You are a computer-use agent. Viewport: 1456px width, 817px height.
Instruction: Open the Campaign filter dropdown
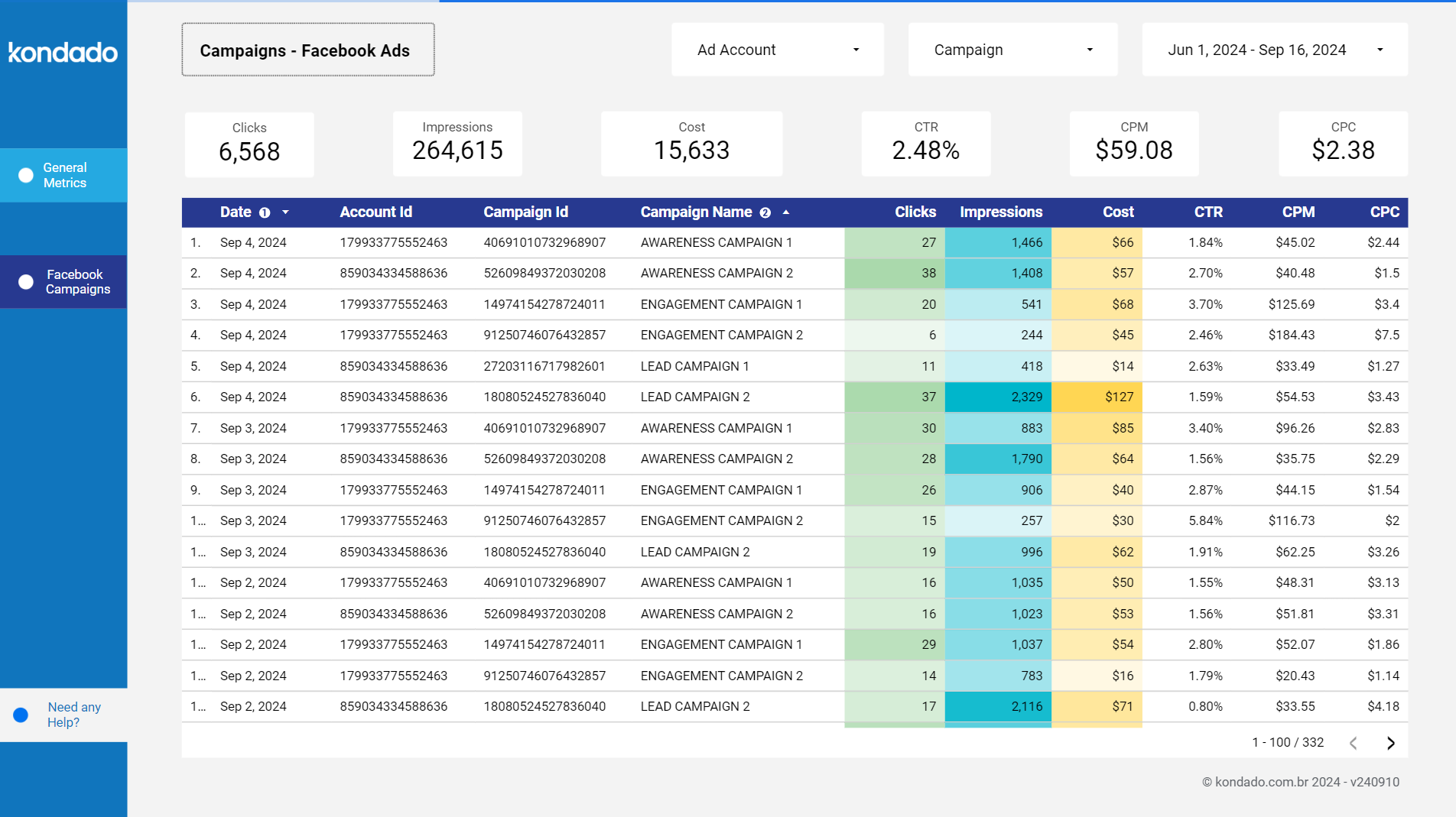(x=1012, y=49)
